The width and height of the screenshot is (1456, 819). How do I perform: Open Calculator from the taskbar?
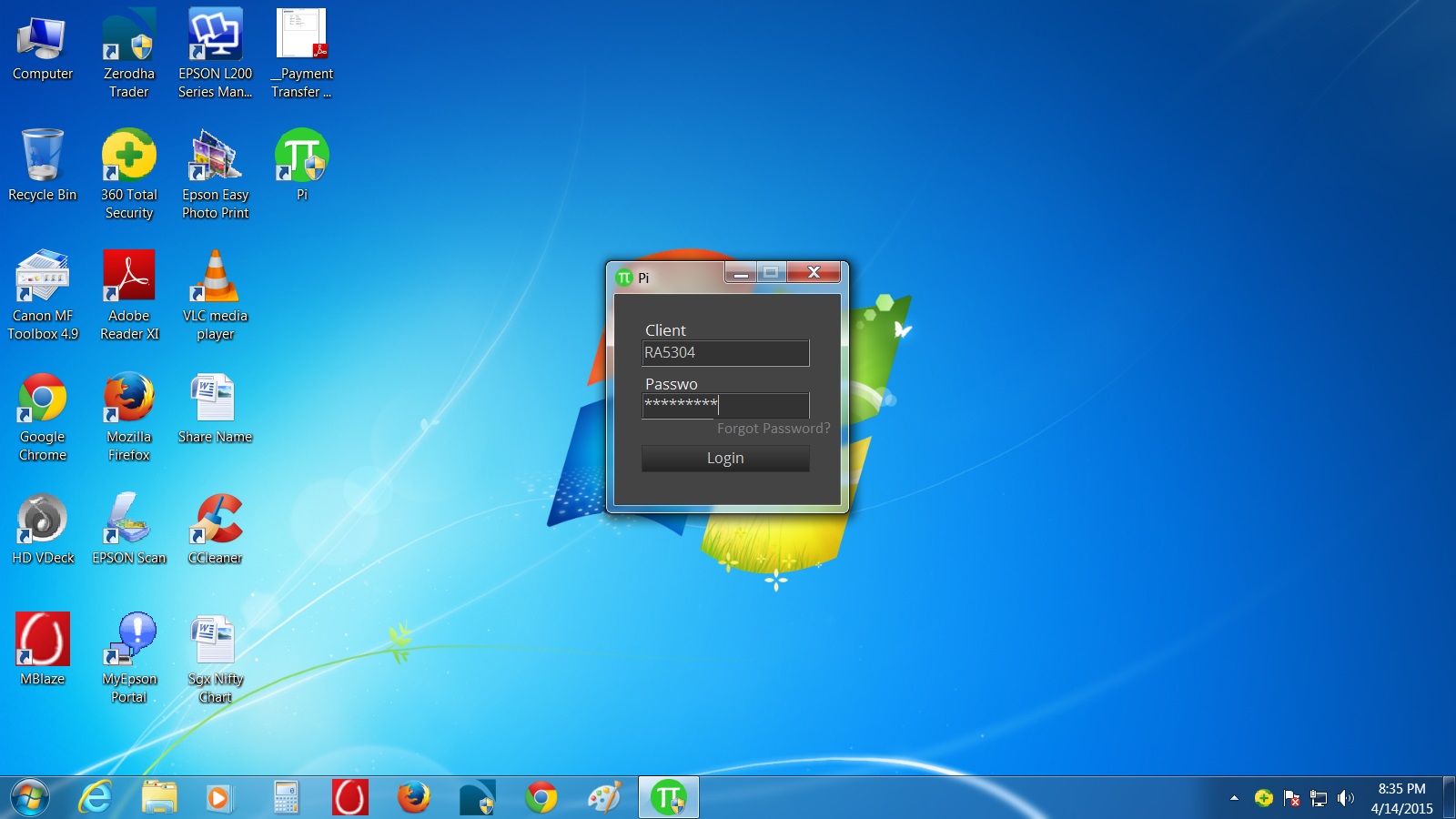[287, 798]
